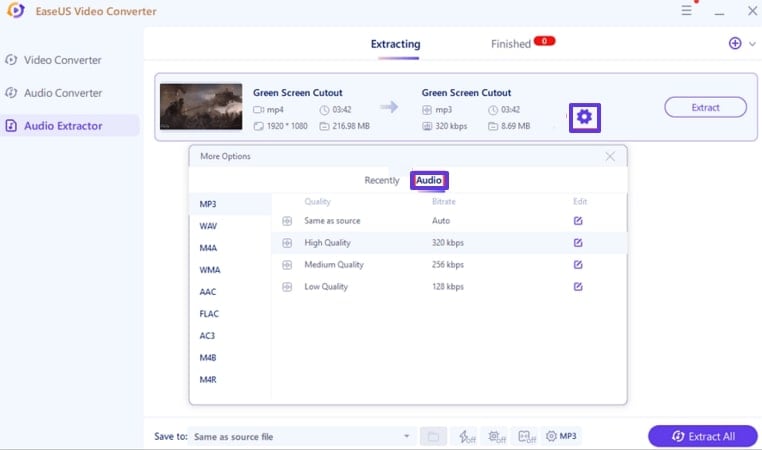The width and height of the screenshot is (762, 450).
Task: Switch to the Finished tab
Action: click(511, 44)
